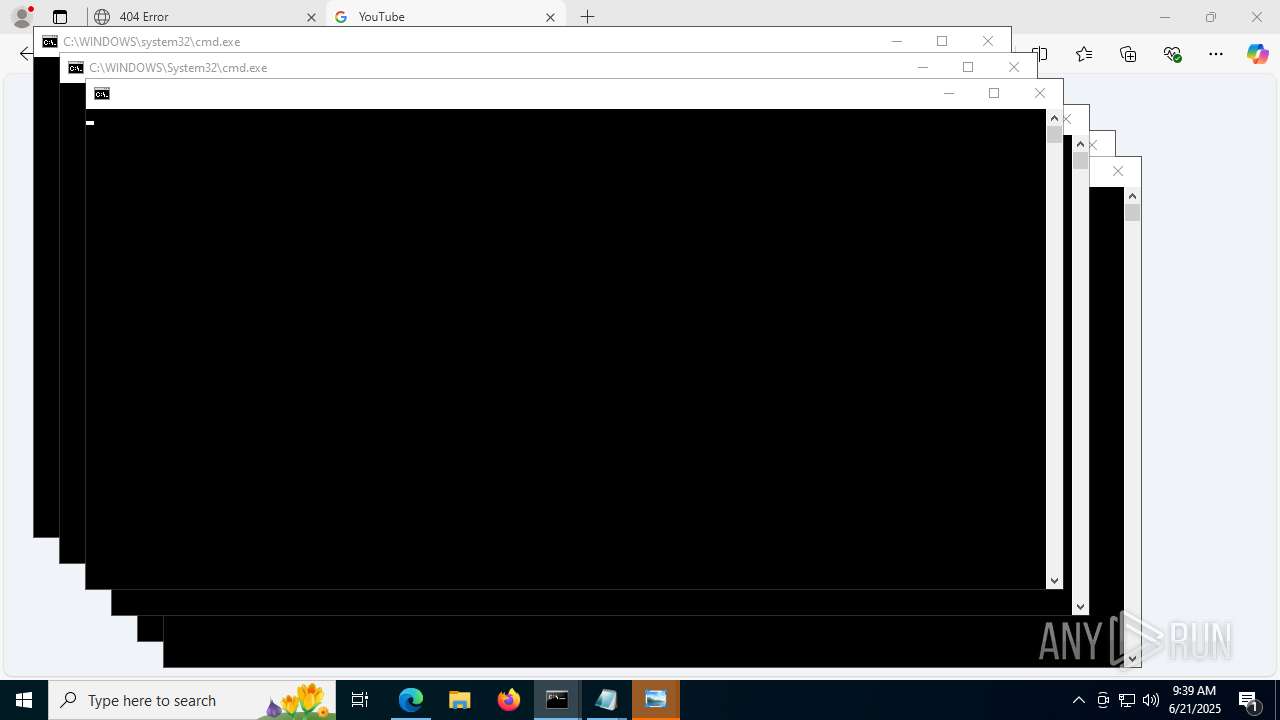Close the Edge browser window
The height and width of the screenshot is (720, 1280).
click(1257, 17)
